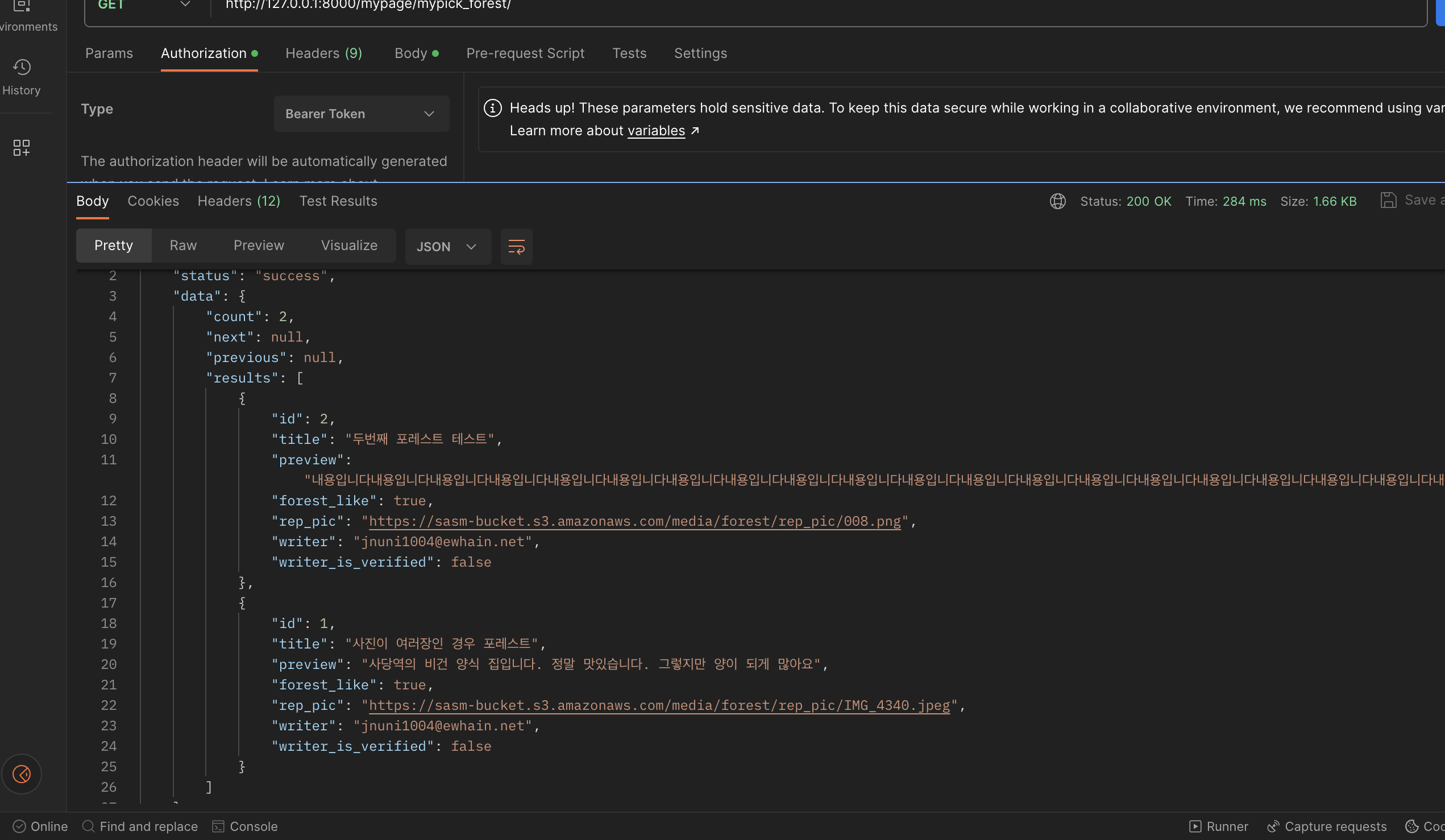Click the Save response floppy icon
This screenshot has width=1445, height=840.
[x=1388, y=200]
